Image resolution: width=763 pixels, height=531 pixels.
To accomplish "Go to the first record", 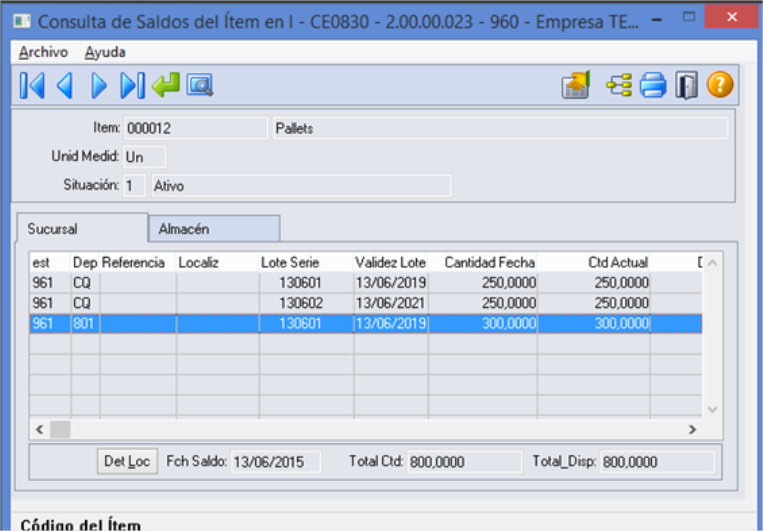I will pyautogui.click(x=32, y=86).
